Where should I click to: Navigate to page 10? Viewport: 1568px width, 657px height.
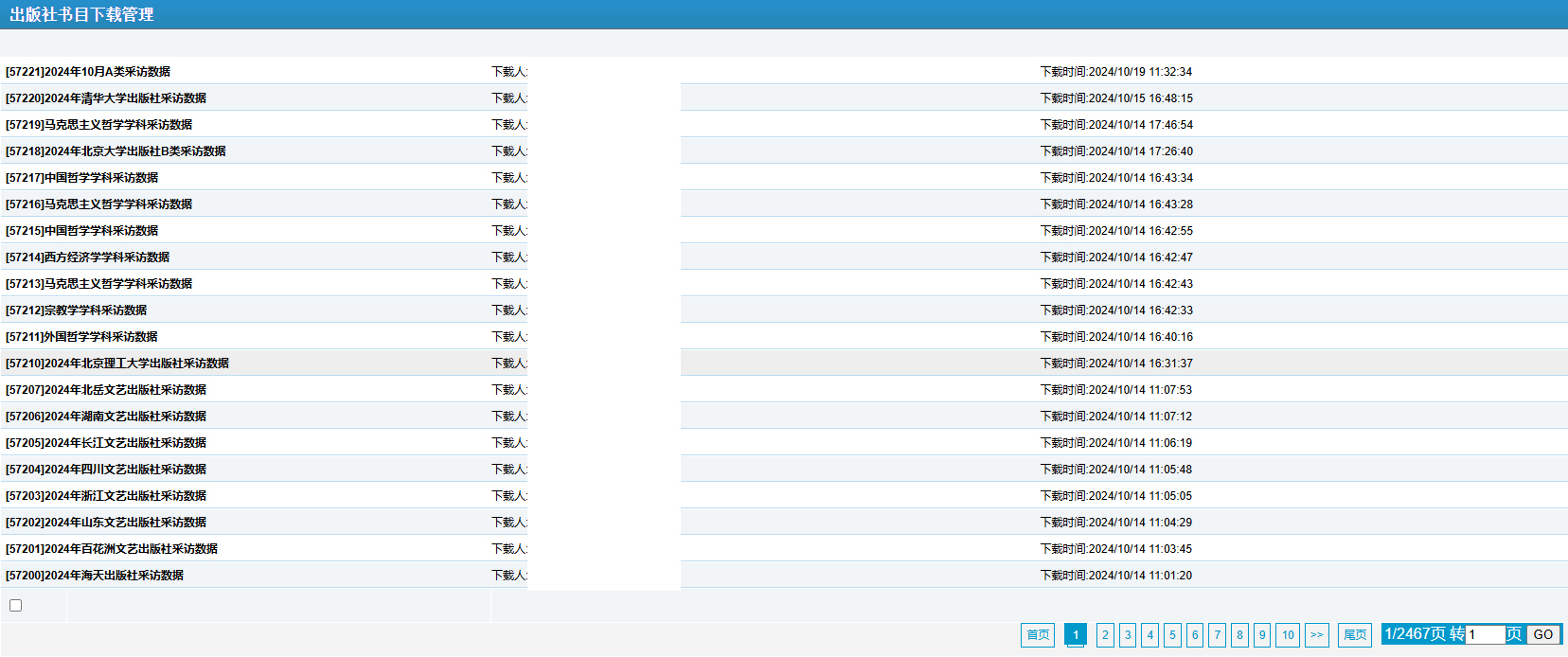pyautogui.click(x=1288, y=635)
